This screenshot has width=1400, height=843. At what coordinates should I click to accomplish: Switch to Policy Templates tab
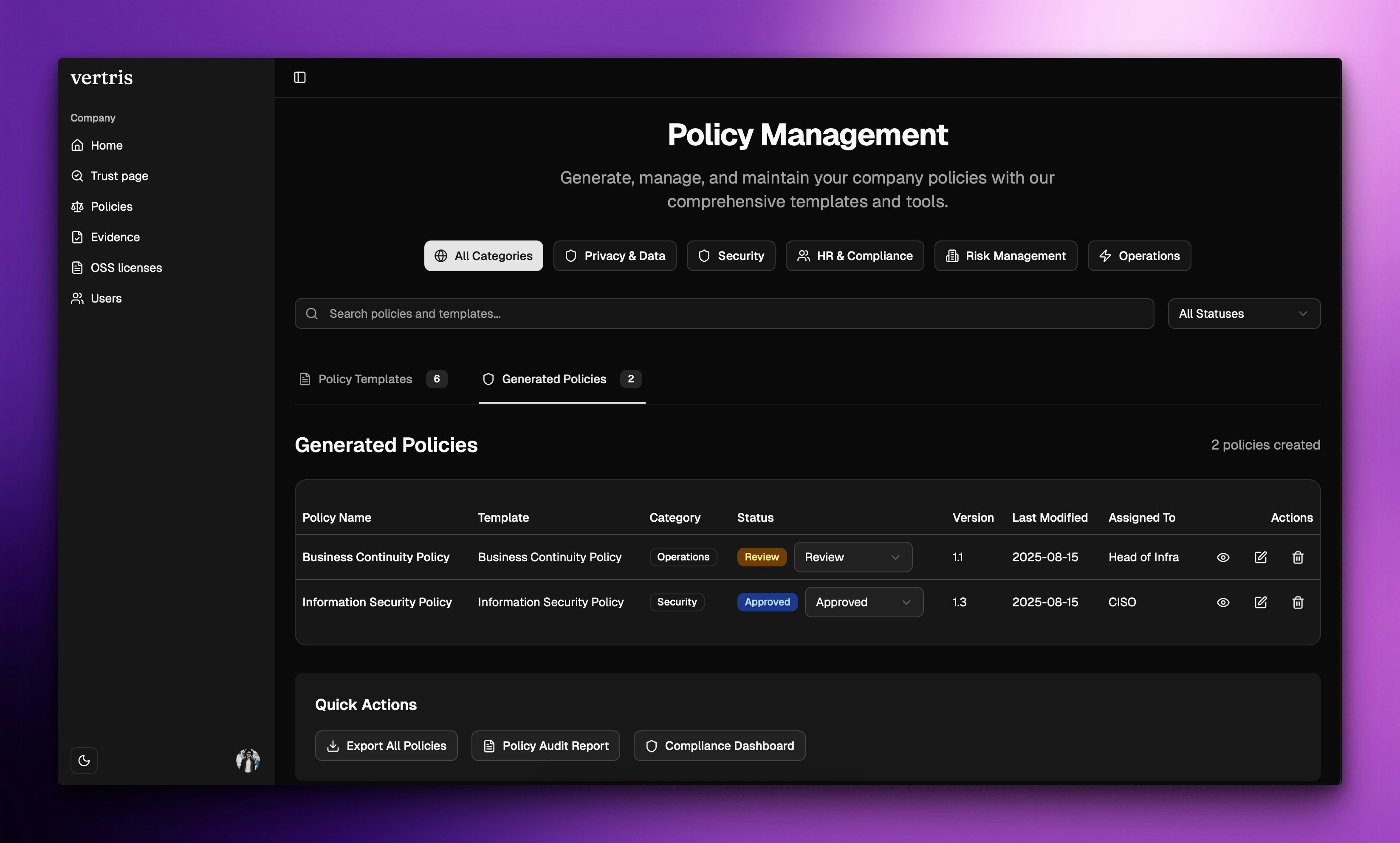tap(373, 379)
